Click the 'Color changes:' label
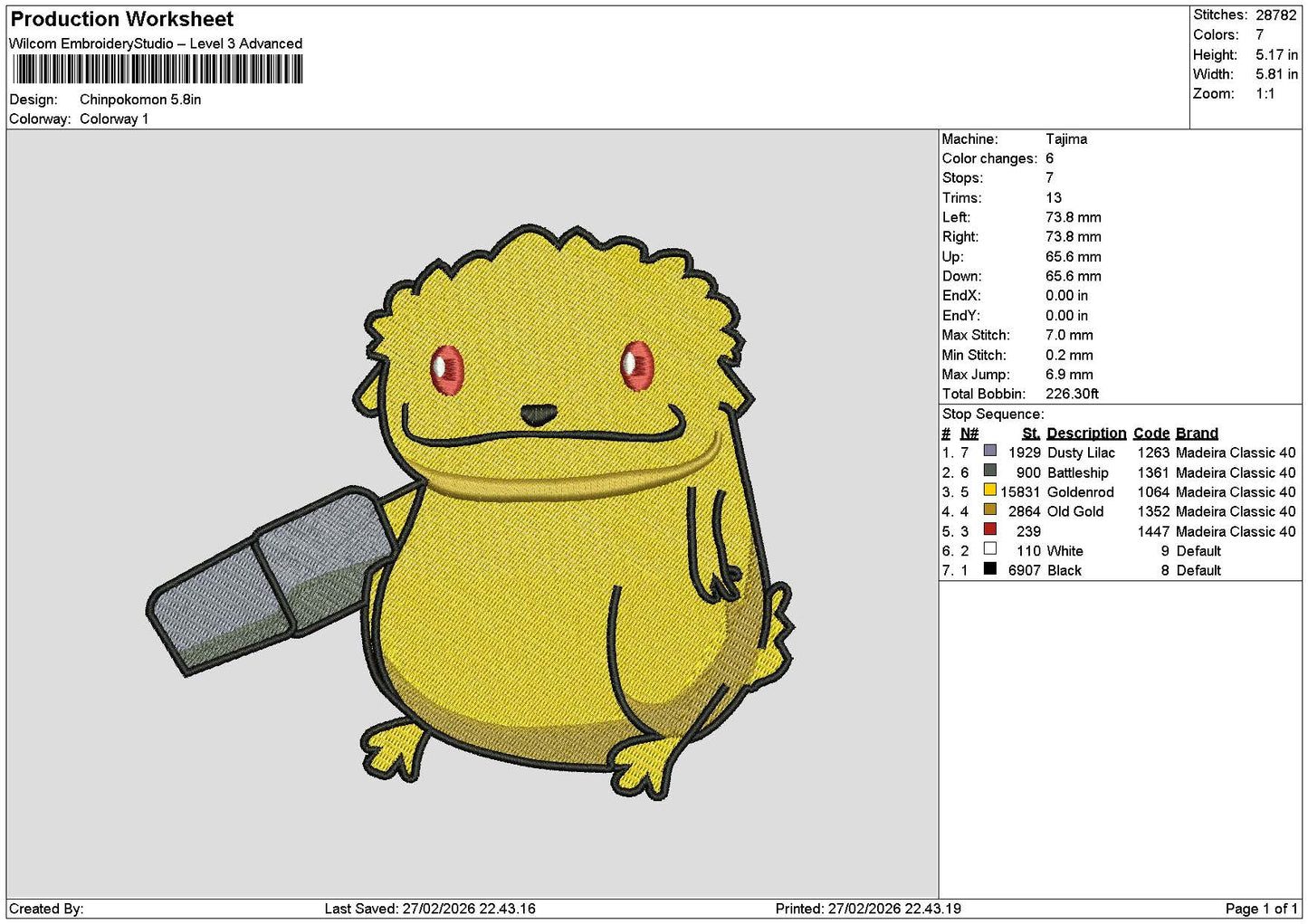 click(x=989, y=159)
